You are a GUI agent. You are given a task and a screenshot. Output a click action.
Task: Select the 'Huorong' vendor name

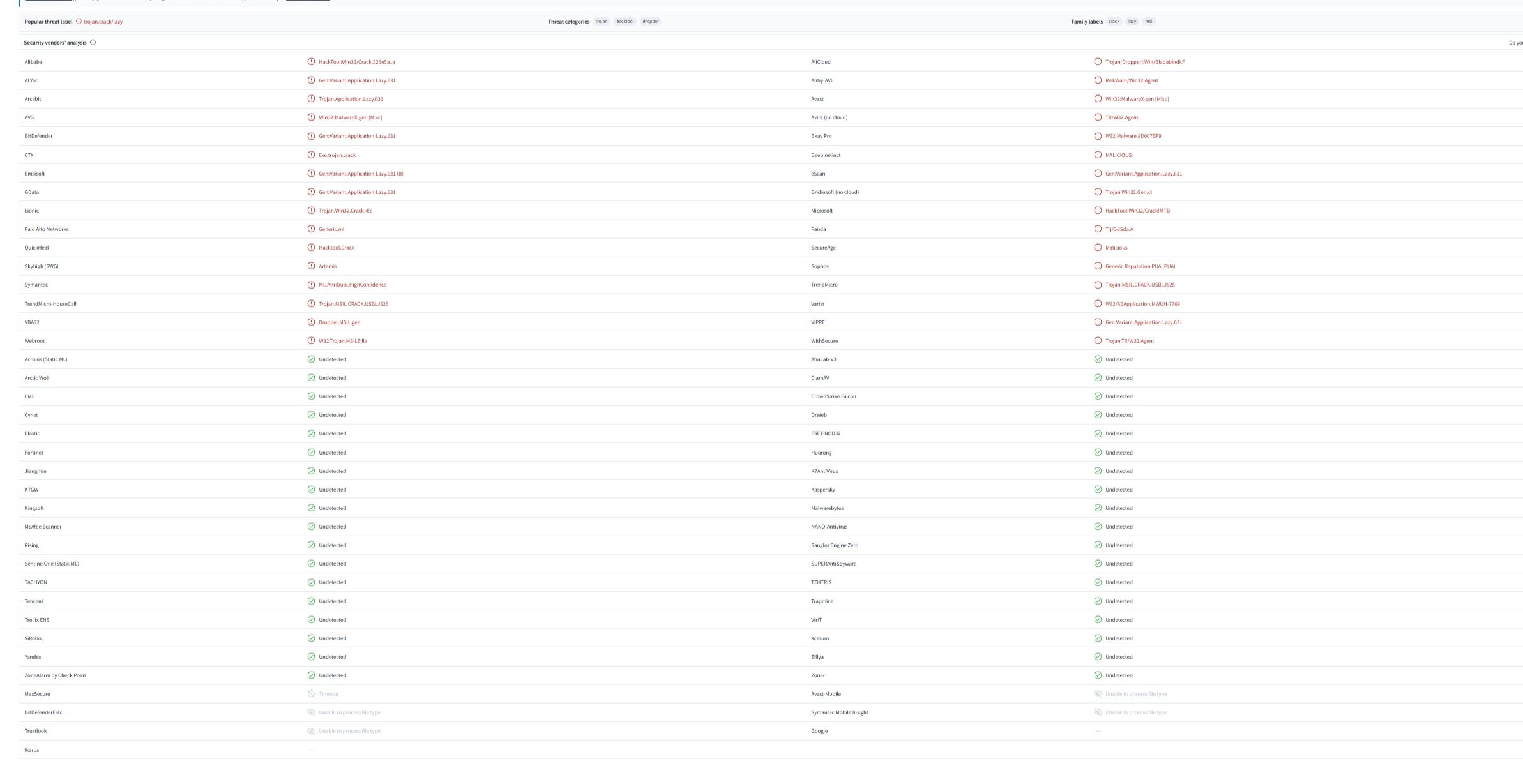[821, 453]
